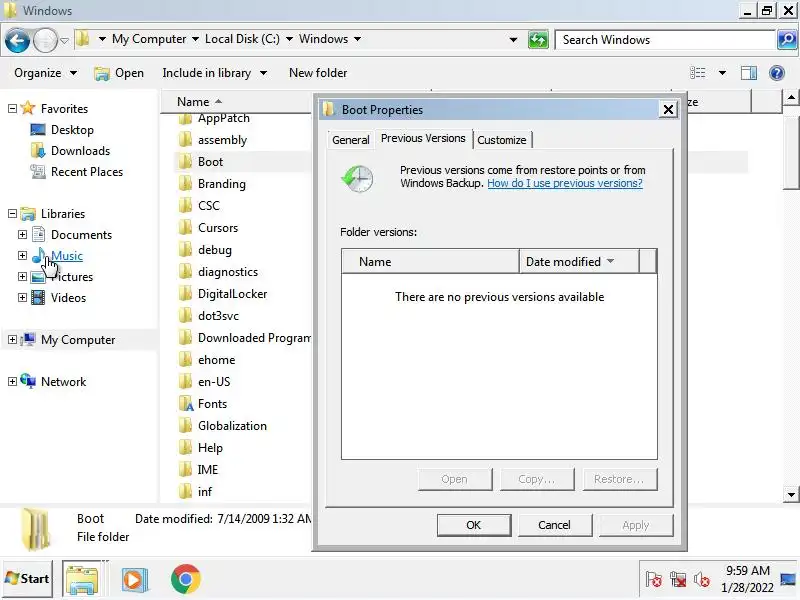Open dropdown arrow after My Computer breadcrumb

pyautogui.click(x=195, y=39)
